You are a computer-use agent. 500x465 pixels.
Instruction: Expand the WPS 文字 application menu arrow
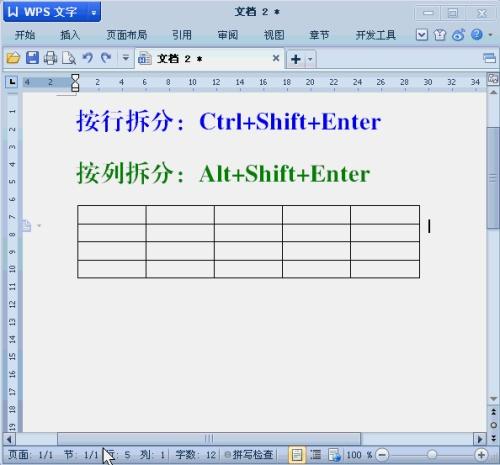[x=94, y=13]
